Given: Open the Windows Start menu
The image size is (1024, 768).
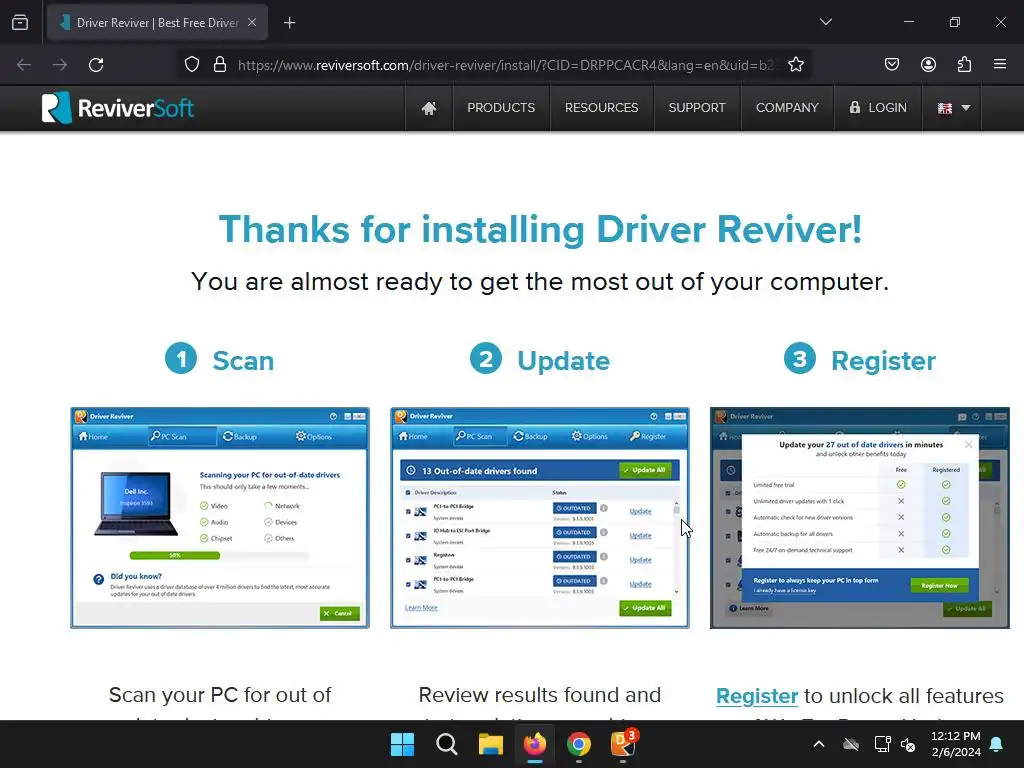Looking at the screenshot, I should pos(402,744).
